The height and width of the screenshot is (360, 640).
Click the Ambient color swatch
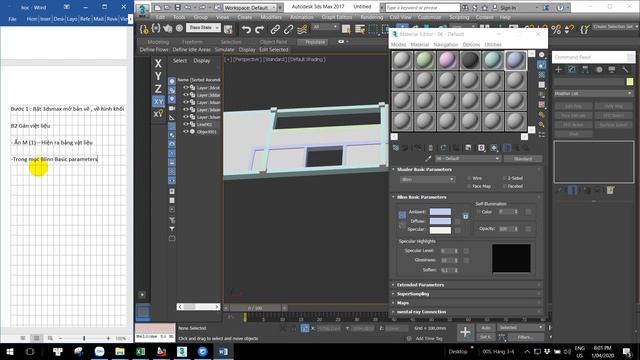[440, 211]
